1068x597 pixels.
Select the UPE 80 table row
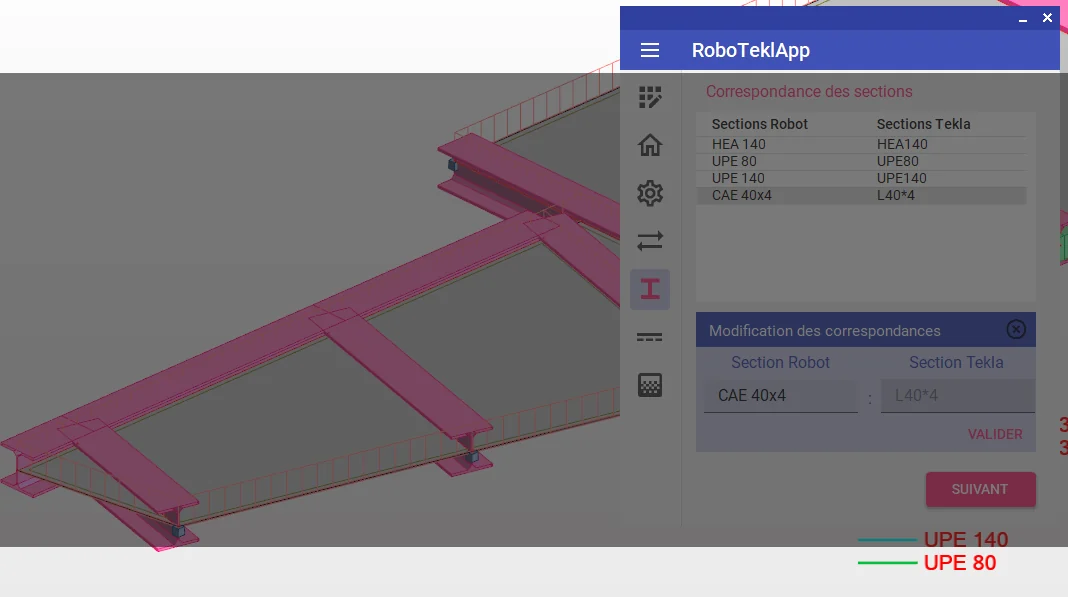coord(861,162)
